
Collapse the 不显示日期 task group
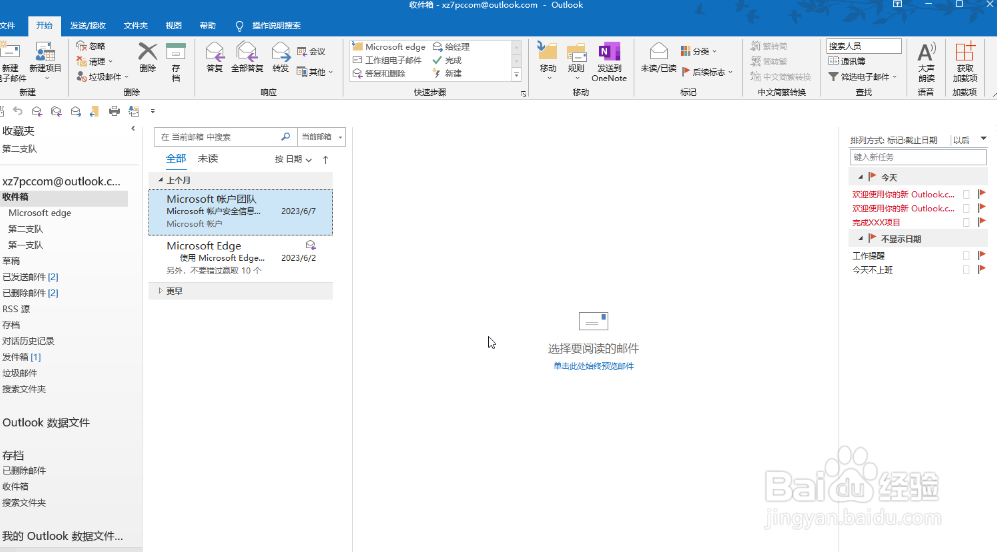(x=860, y=238)
